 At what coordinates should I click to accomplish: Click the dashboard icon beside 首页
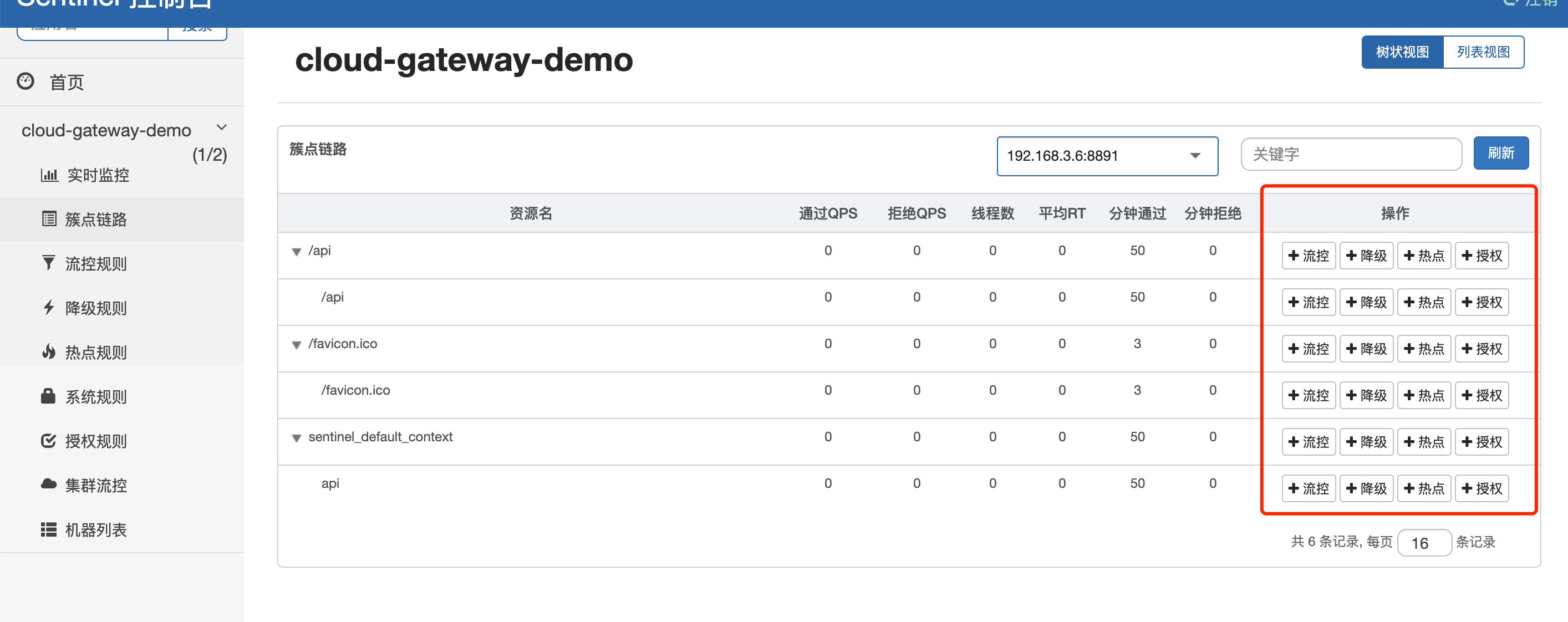coord(26,81)
